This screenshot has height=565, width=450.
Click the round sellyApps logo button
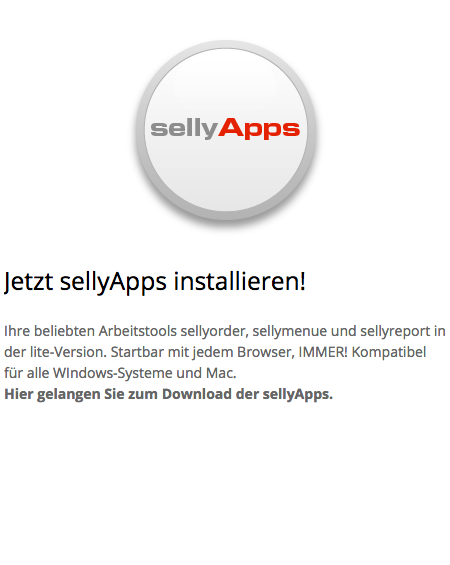[226, 130]
